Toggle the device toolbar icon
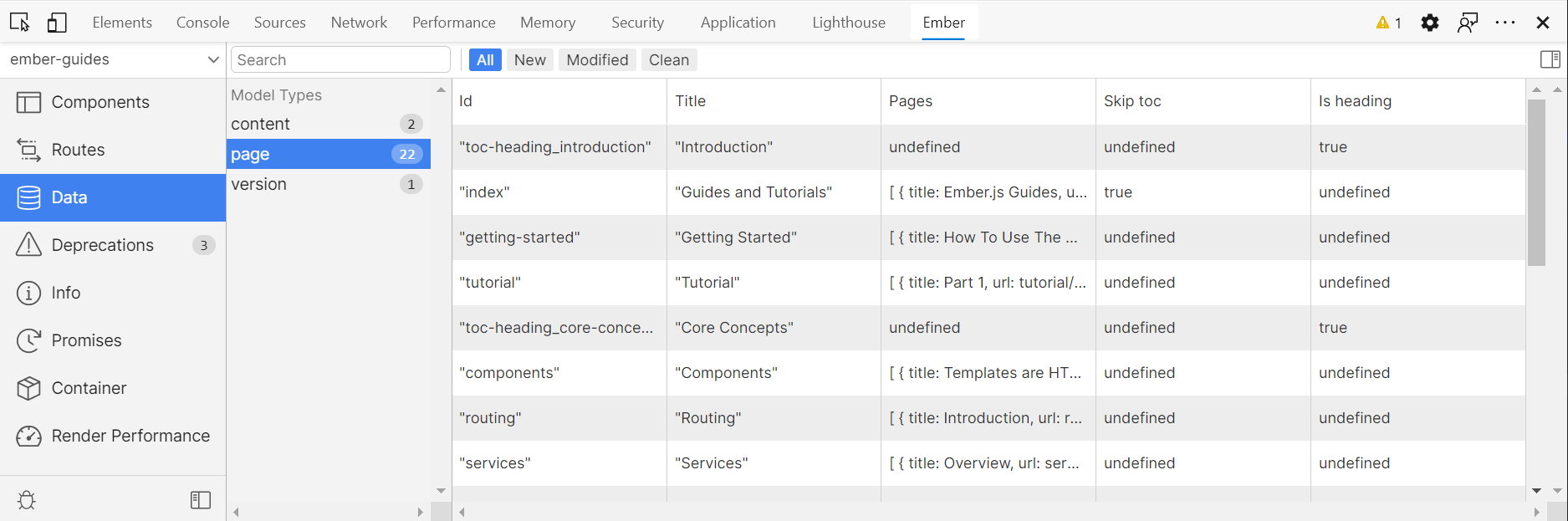This screenshot has height=521, width=1568. (57, 23)
